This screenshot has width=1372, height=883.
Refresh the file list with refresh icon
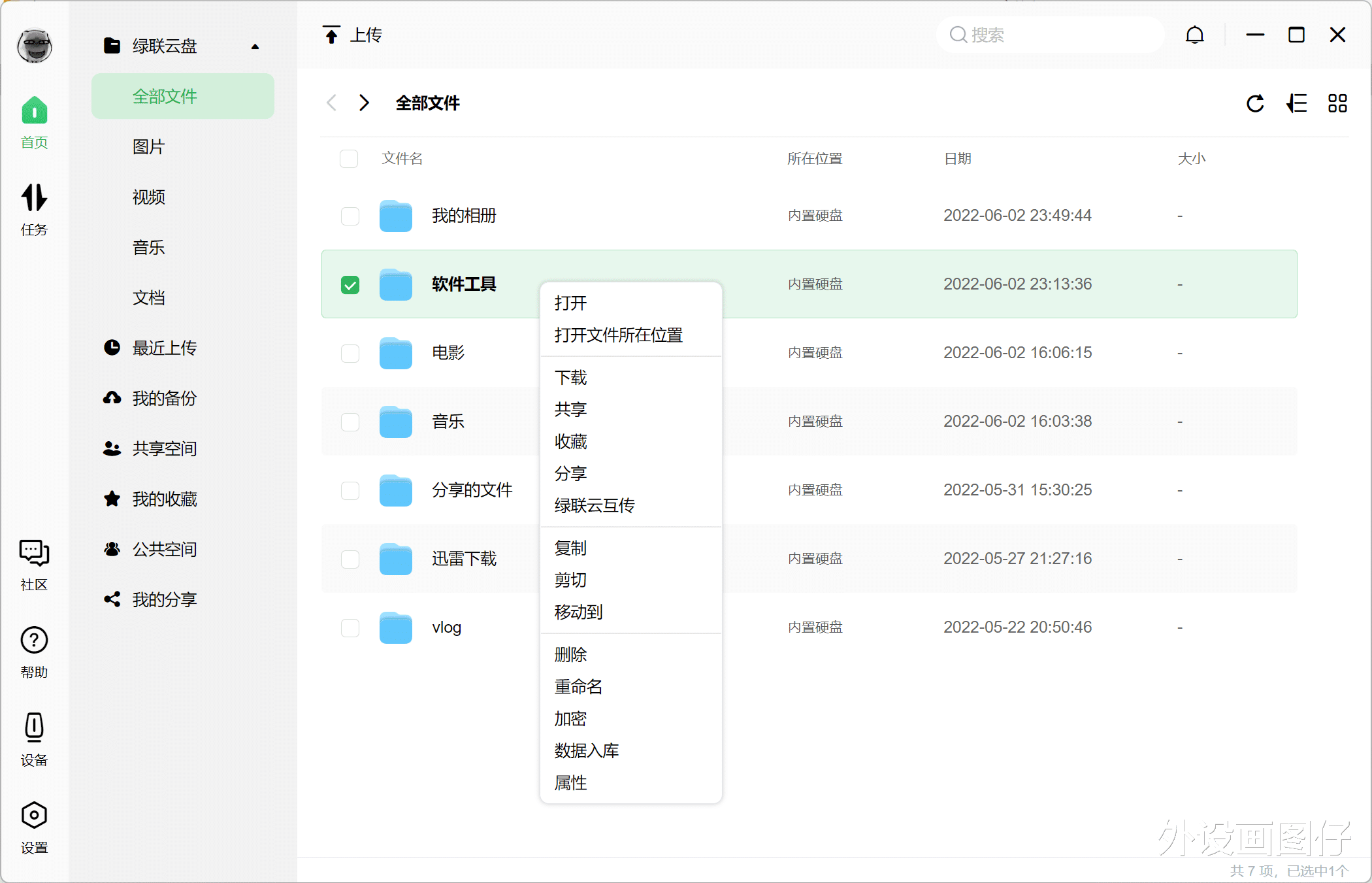(1255, 103)
